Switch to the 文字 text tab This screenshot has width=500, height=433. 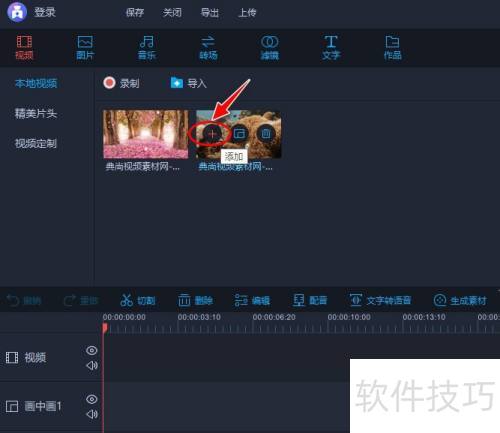point(331,47)
